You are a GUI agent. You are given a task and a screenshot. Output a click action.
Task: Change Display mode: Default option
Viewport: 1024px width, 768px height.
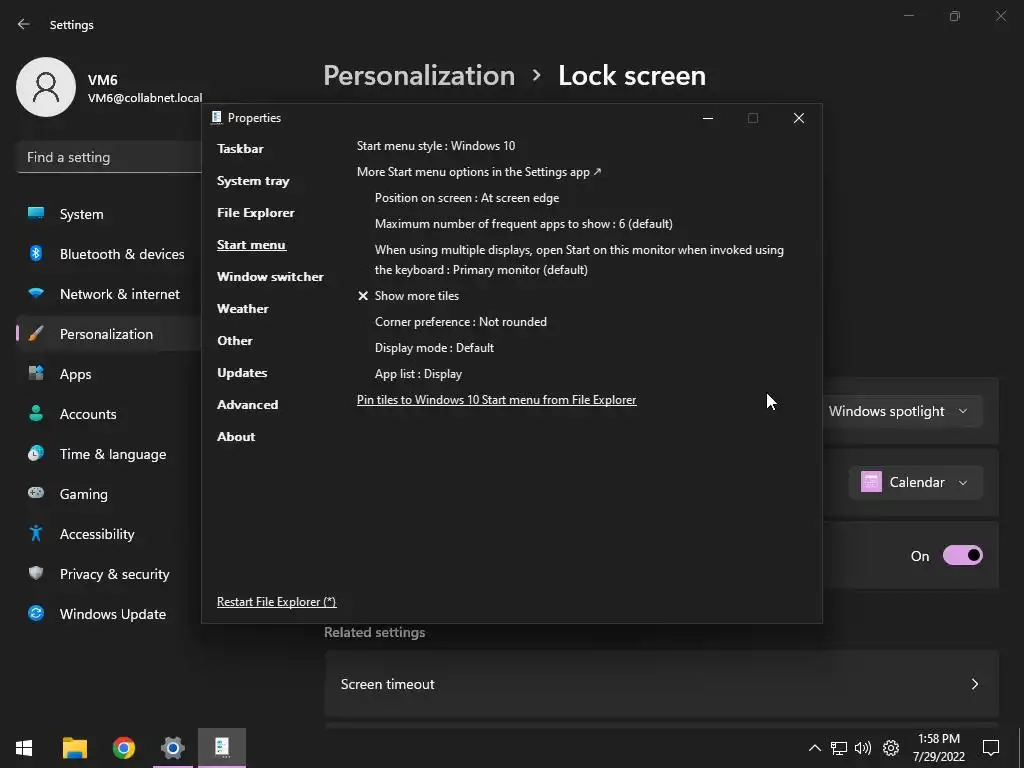click(434, 348)
